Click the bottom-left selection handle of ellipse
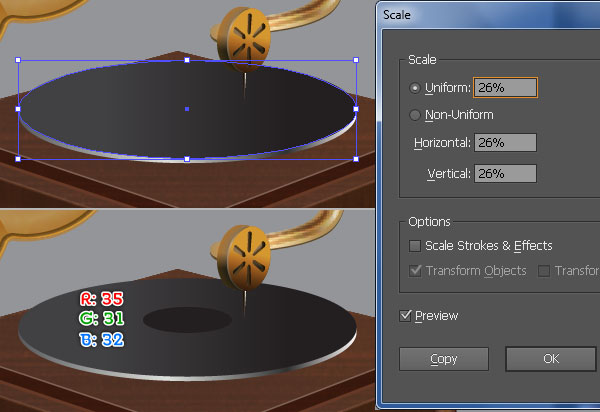The width and height of the screenshot is (600, 412). [x=18, y=159]
